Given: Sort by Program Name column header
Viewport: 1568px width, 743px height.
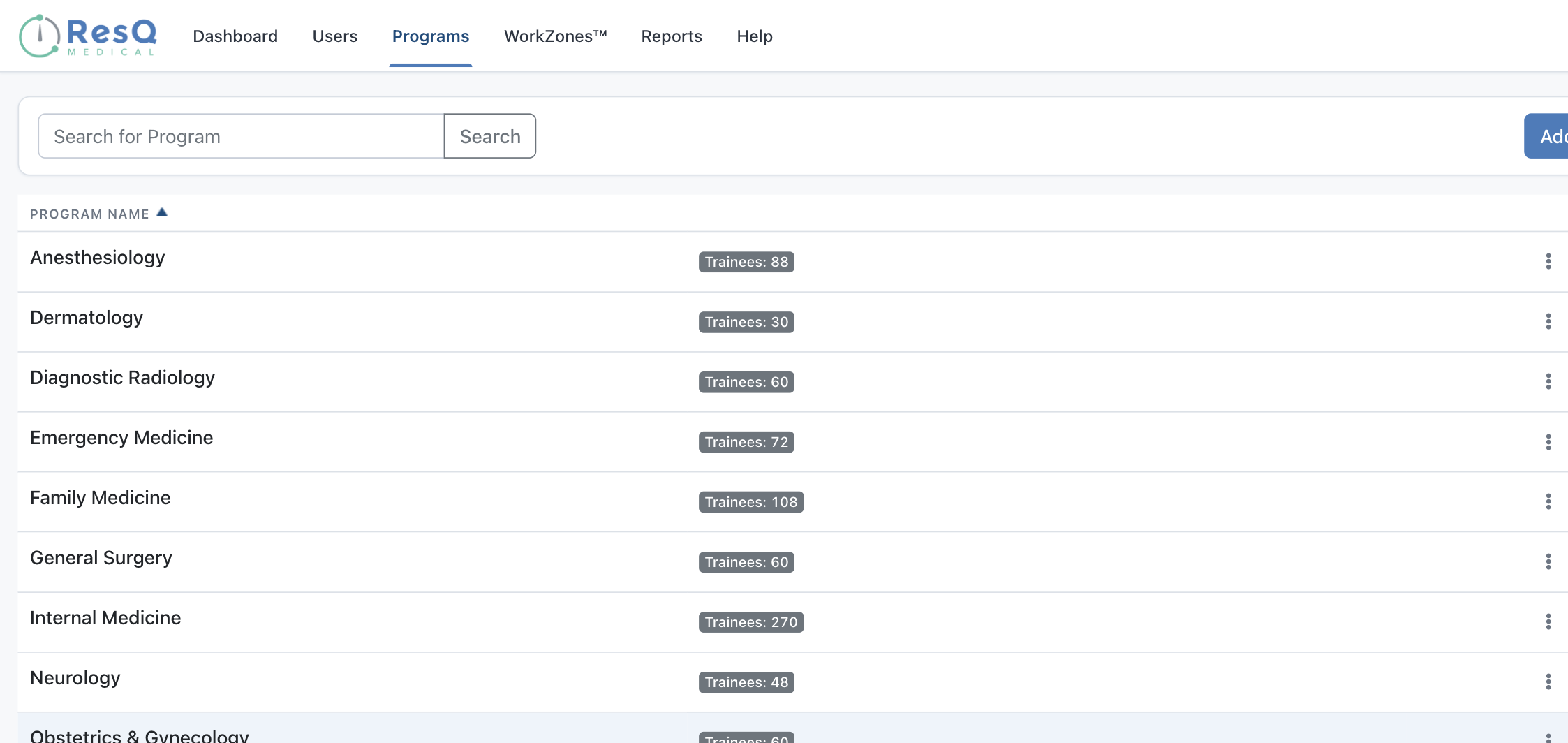Looking at the screenshot, I should pyautogui.click(x=89, y=214).
